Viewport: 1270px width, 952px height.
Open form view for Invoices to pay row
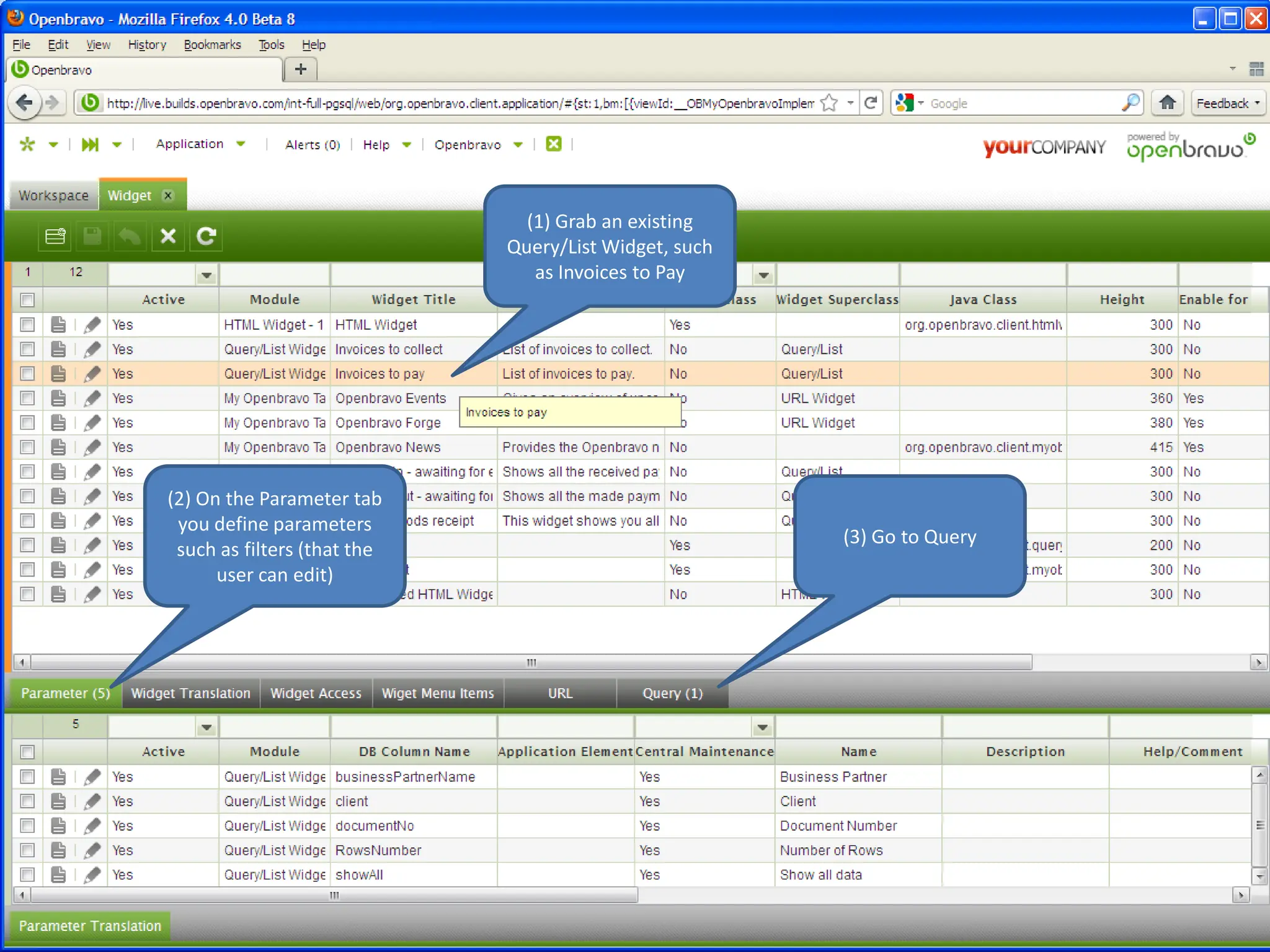[58, 374]
